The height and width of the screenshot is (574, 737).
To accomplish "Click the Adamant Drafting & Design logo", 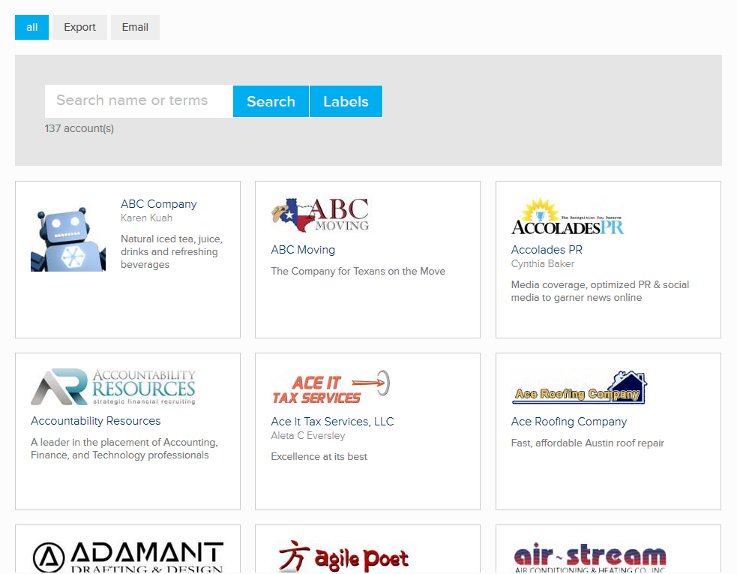I will 128,557.
